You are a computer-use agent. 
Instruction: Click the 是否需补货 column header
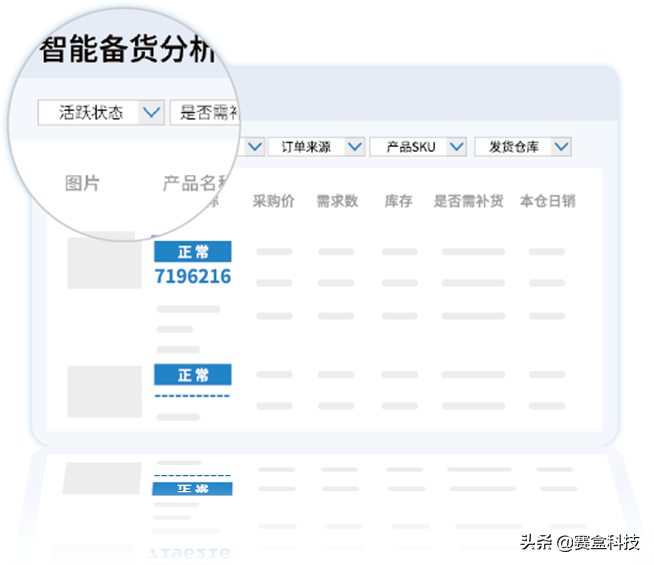(468, 201)
